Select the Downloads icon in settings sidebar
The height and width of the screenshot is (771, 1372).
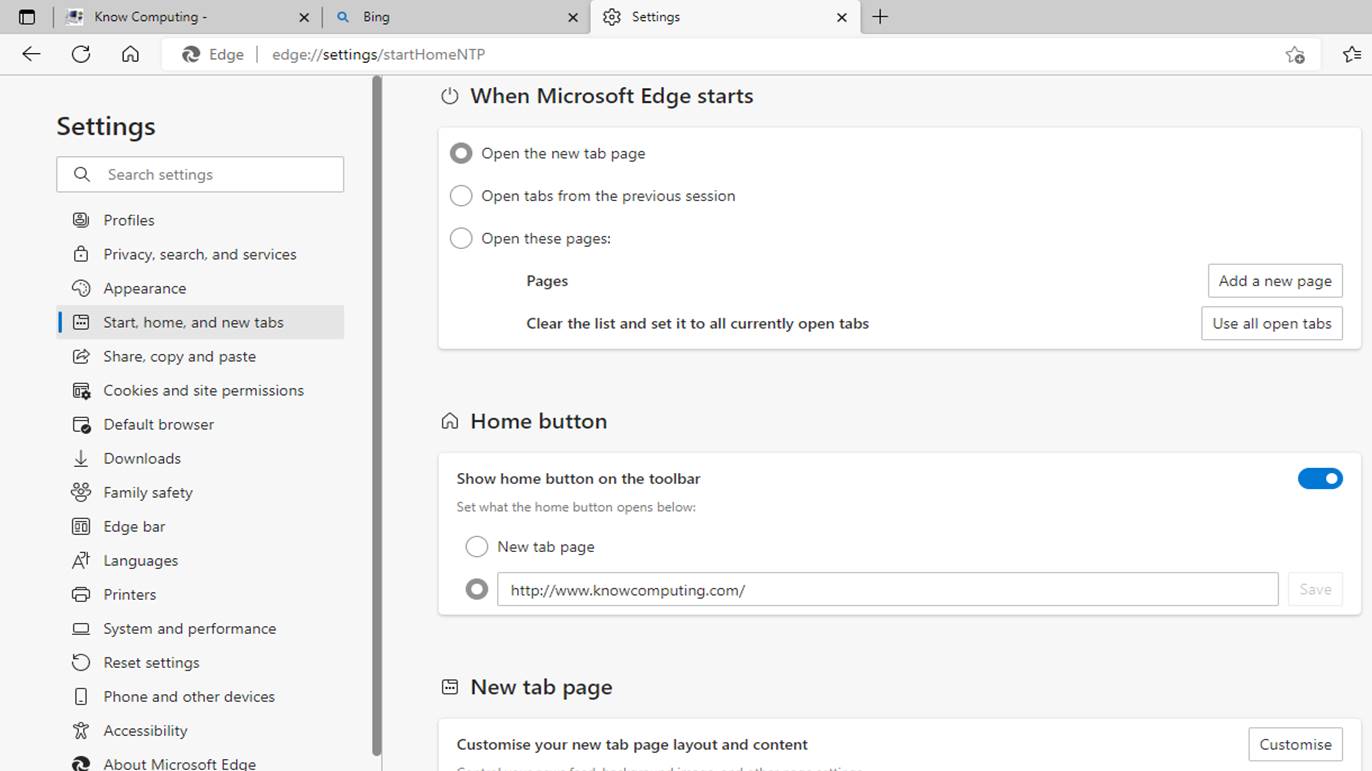(x=80, y=458)
